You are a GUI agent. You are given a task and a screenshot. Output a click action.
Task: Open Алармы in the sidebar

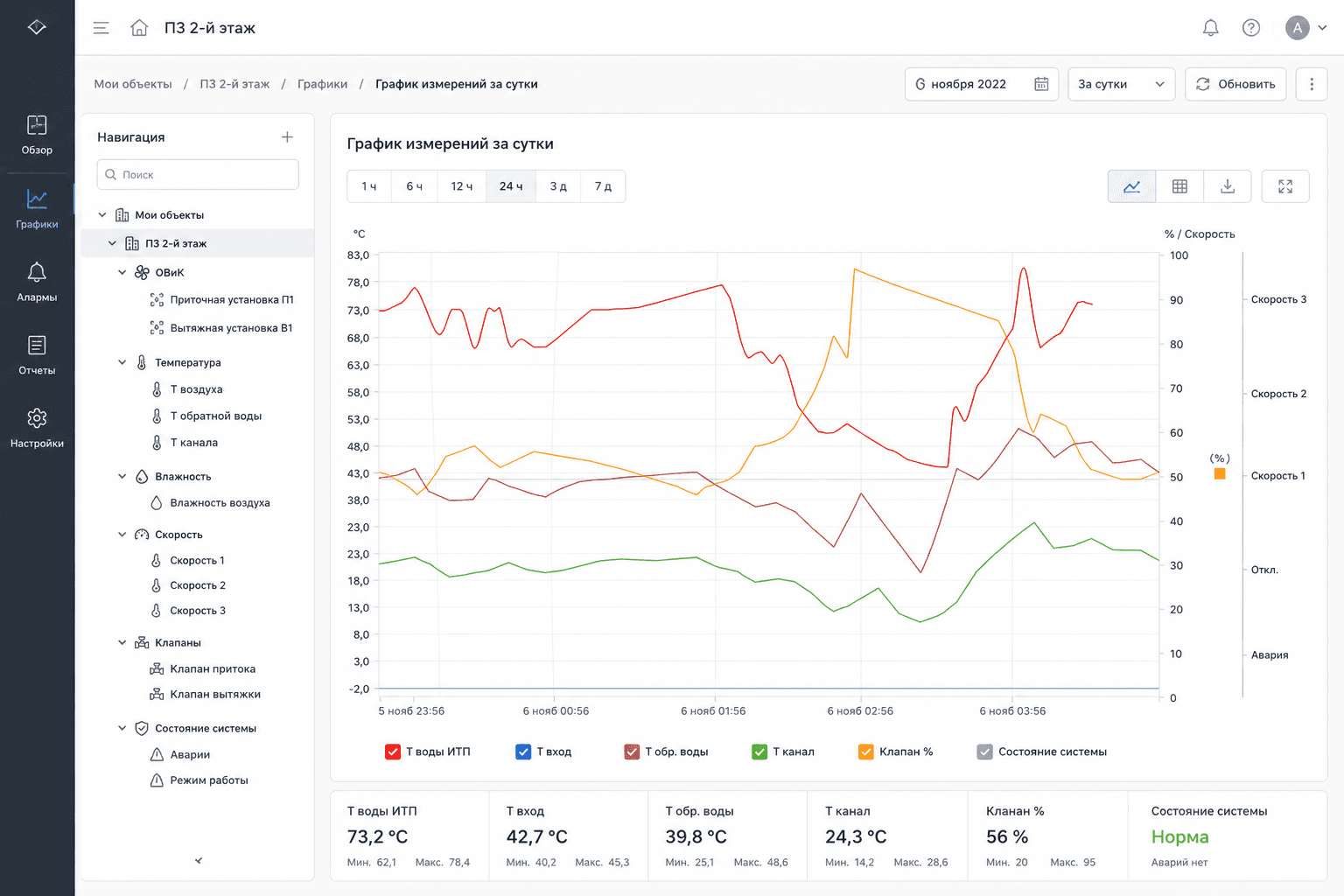(37, 282)
